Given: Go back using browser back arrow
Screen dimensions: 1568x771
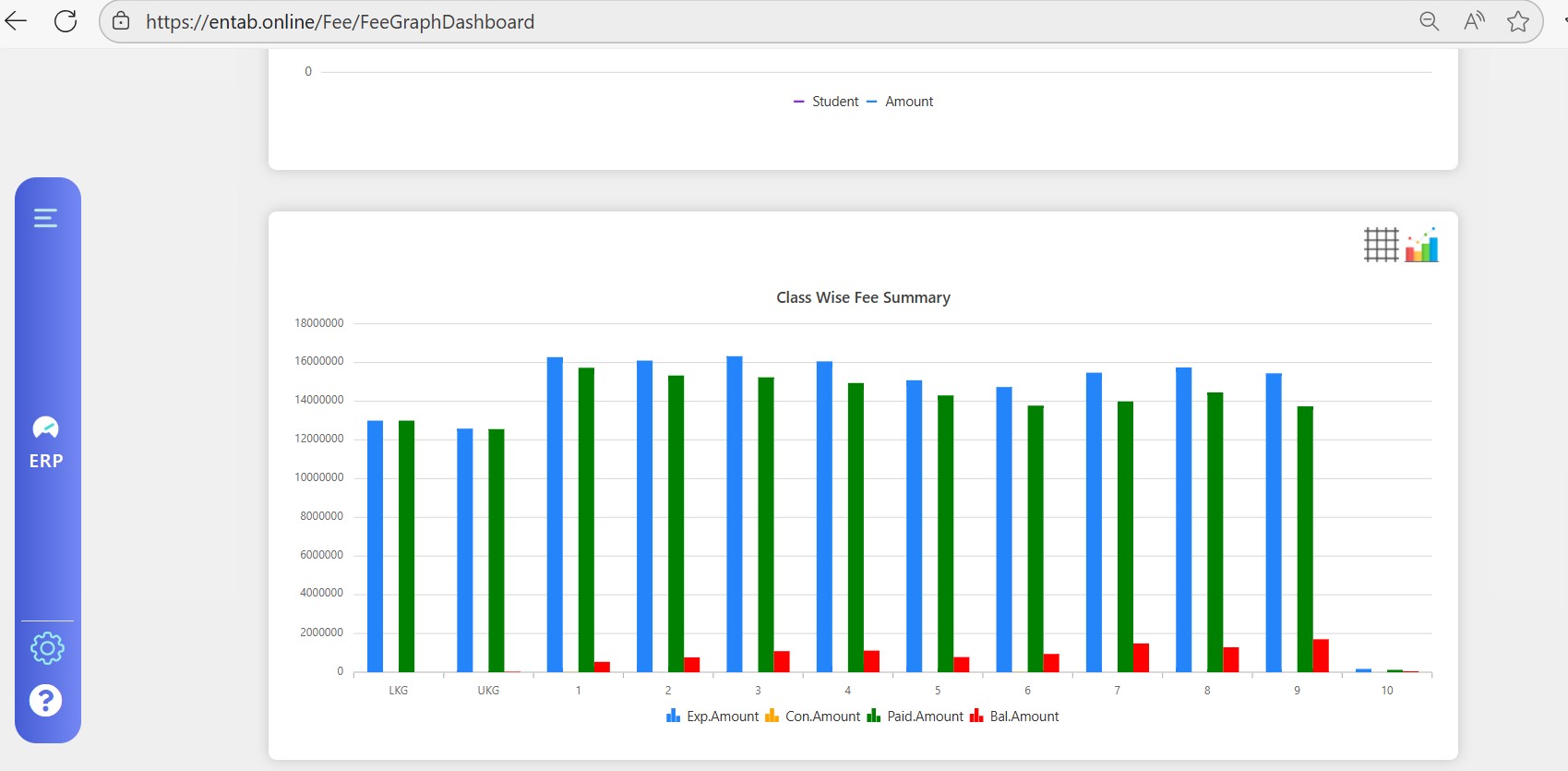Looking at the screenshot, I should (17, 21).
